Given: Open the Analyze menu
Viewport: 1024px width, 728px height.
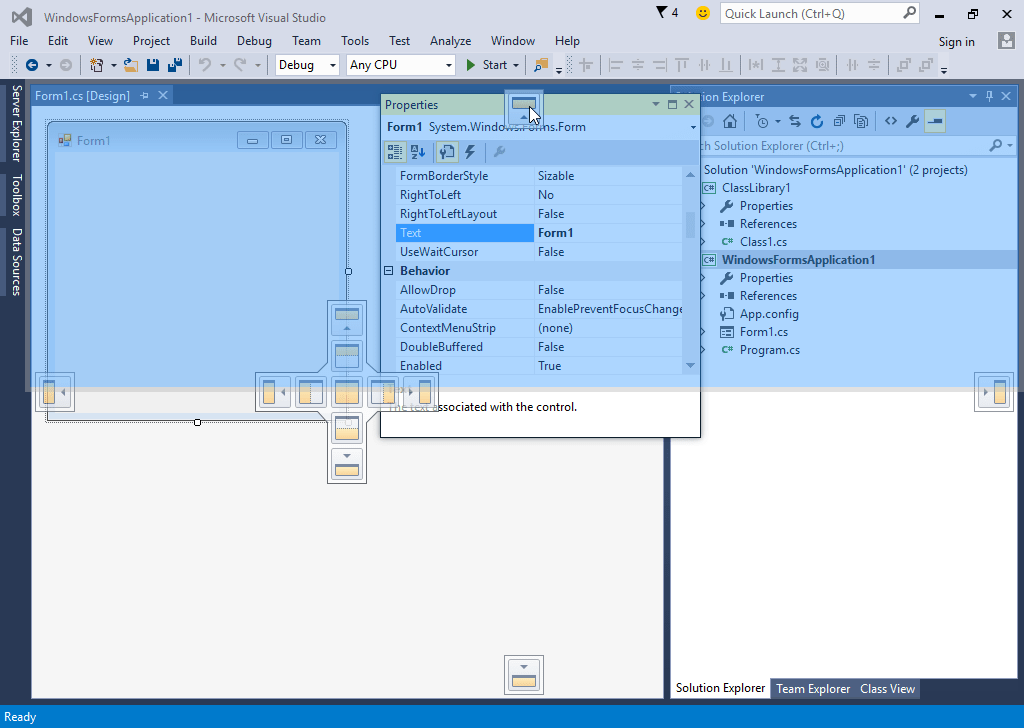Looking at the screenshot, I should 450,40.
